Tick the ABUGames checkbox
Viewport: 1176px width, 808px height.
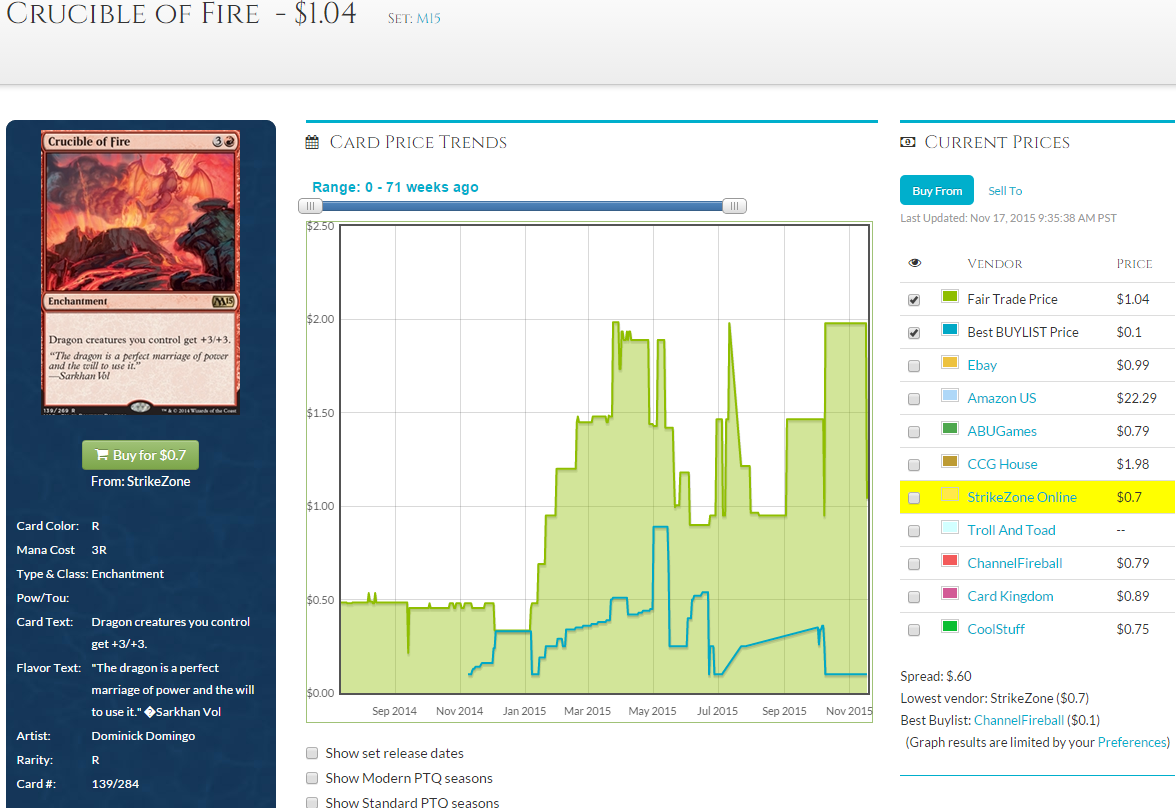click(914, 431)
